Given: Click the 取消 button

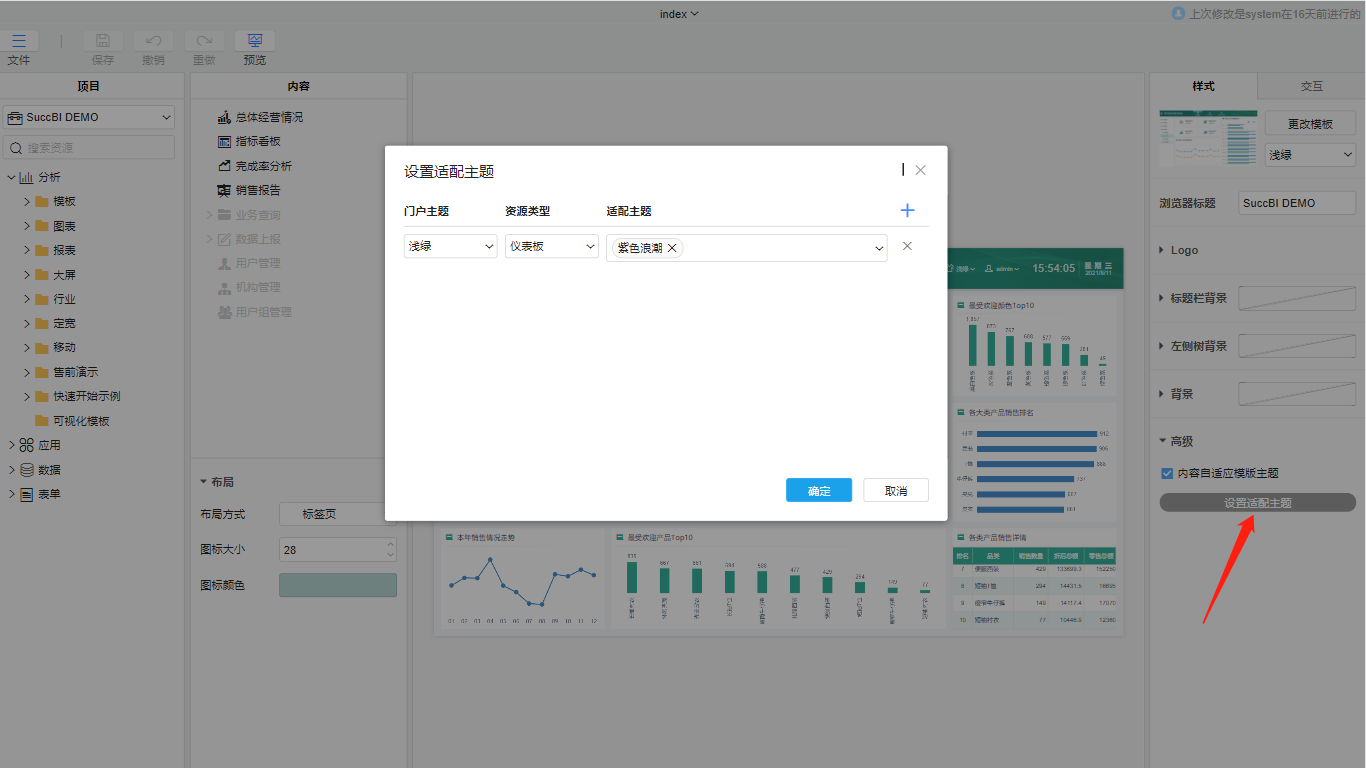Looking at the screenshot, I should pos(896,490).
